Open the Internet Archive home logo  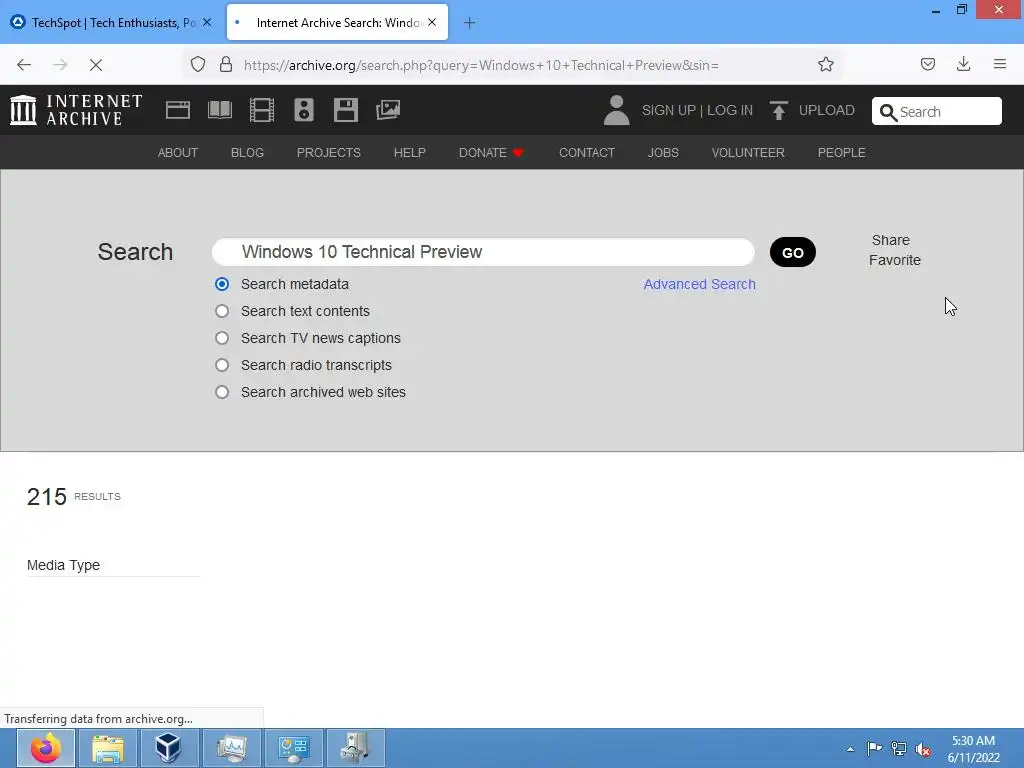(x=76, y=110)
